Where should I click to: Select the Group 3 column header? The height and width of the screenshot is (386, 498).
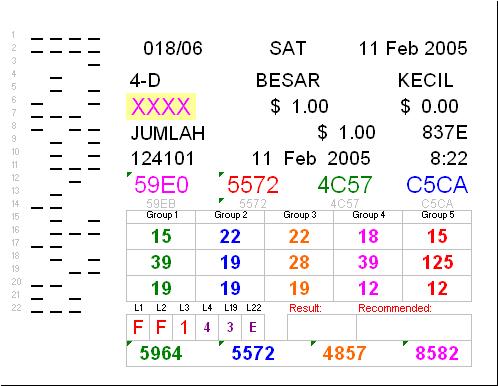tap(299, 216)
